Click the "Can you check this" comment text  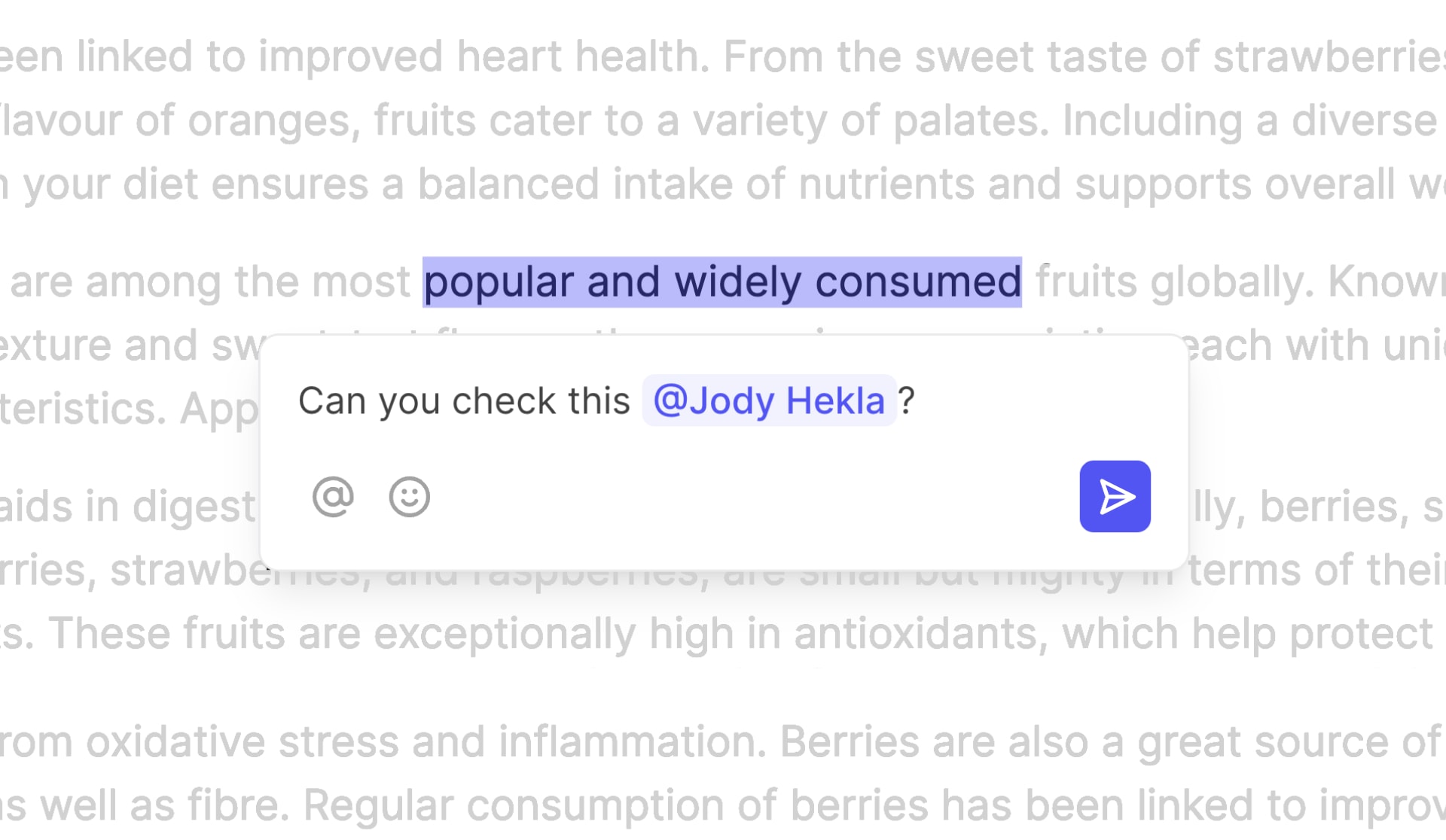pos(464,400)
